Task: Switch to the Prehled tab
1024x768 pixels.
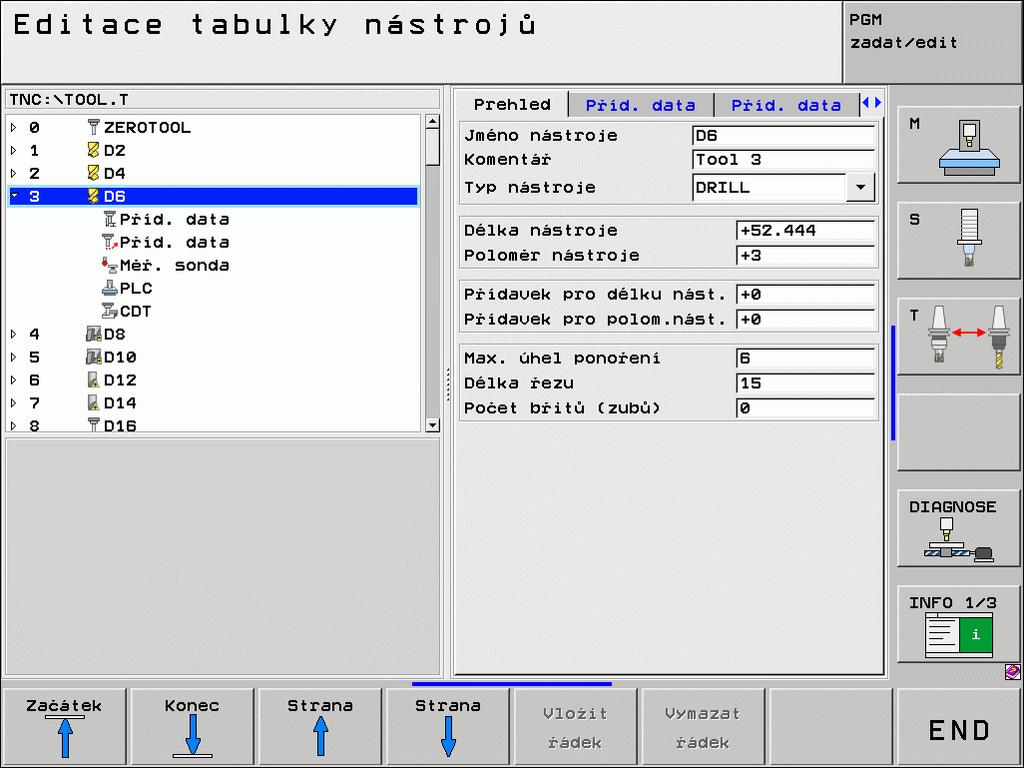Action: [512, 104]
